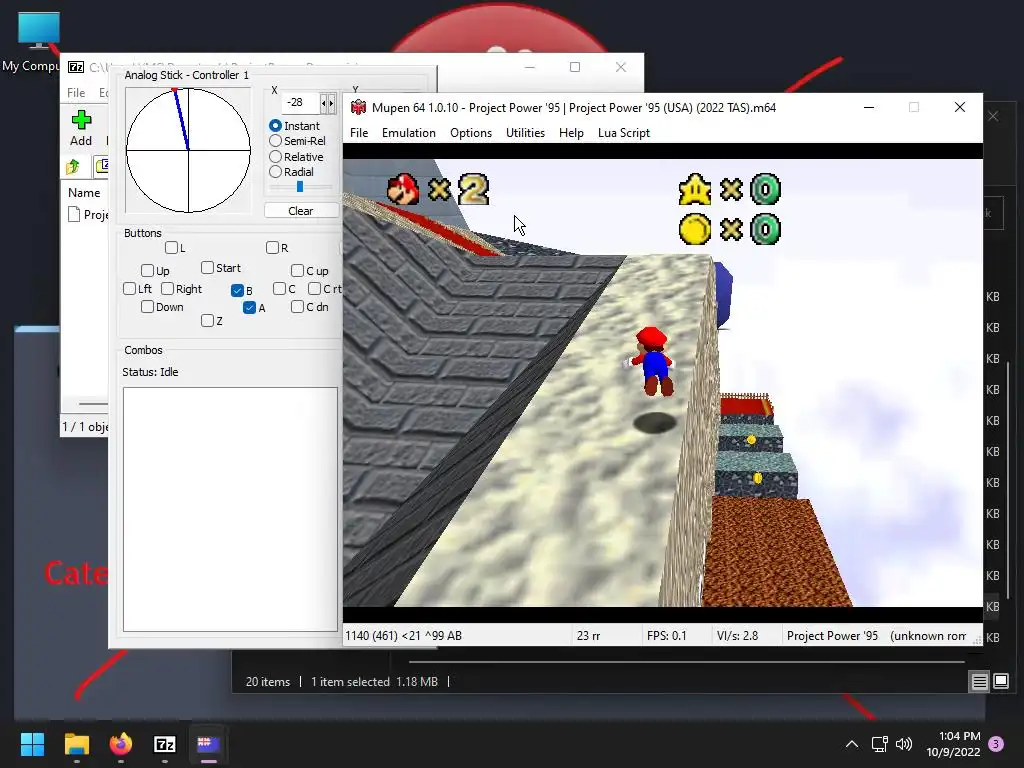
Task: Click the X value field showing -28
Action: coord(301,103)
